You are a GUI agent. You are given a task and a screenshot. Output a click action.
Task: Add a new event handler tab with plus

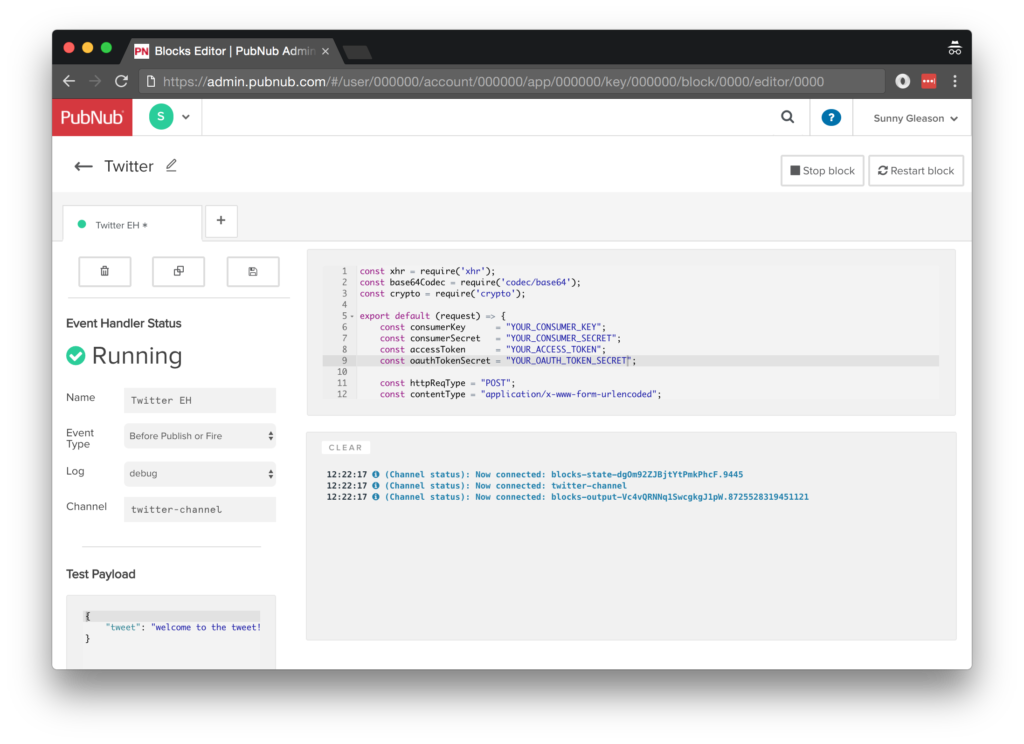[221, 221]
